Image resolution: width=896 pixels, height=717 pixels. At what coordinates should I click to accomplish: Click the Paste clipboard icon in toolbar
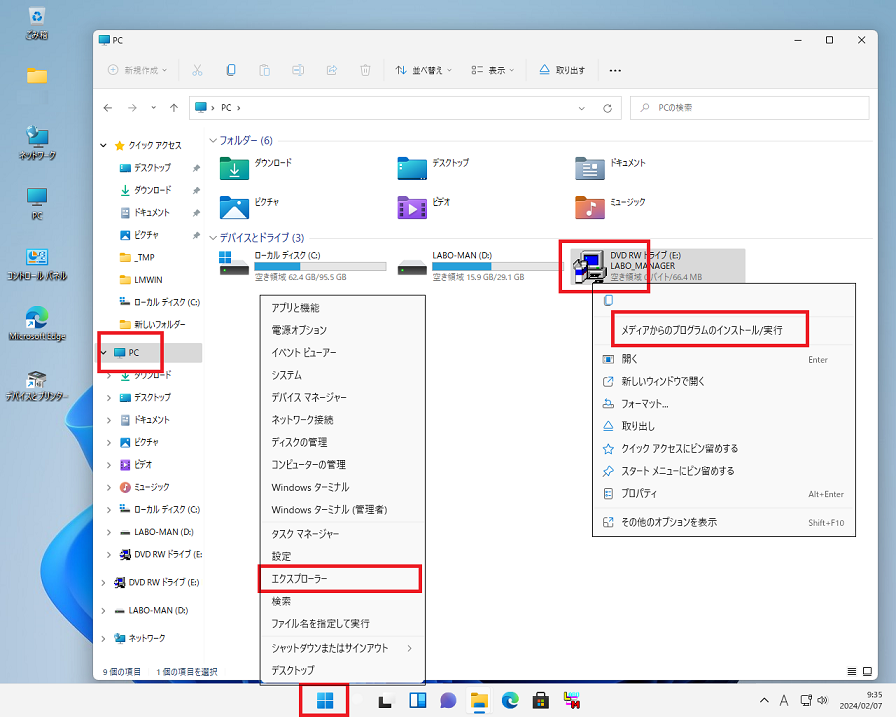(265, 70)
